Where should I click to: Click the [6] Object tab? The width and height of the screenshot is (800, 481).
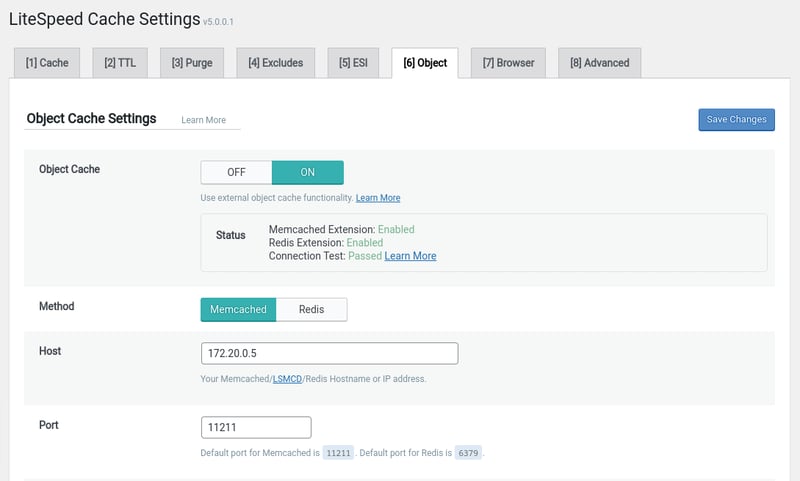[x=425, y=63]
